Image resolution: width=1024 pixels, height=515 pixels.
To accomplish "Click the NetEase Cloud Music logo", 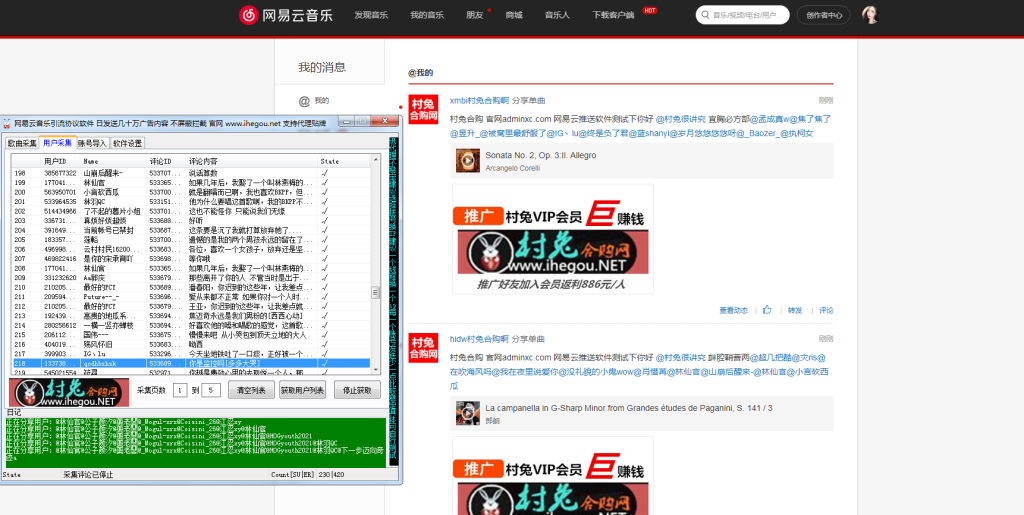I will coord(285,14).
